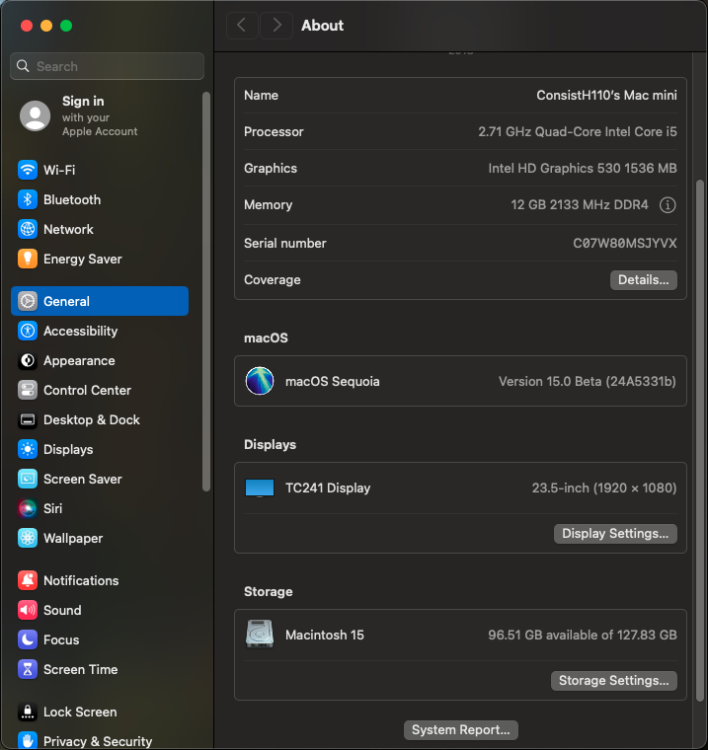
Task: Click Version 15.0 Beta text
Action: tap(587, 381)
